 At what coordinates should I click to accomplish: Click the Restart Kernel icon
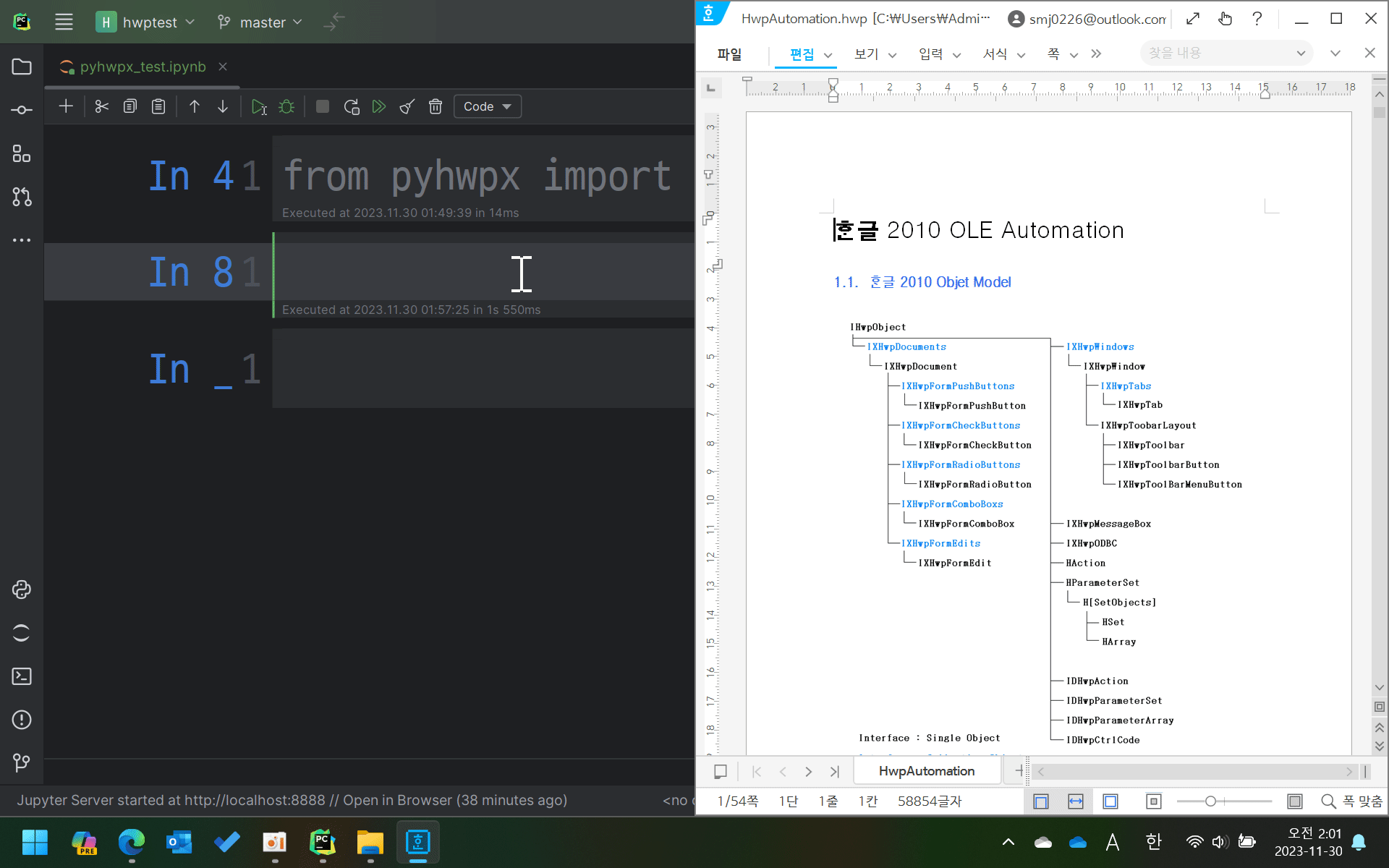(x=352, y=107)
